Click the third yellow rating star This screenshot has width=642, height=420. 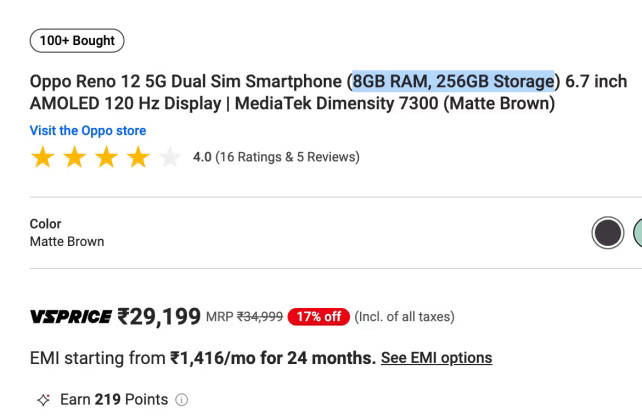107,157
